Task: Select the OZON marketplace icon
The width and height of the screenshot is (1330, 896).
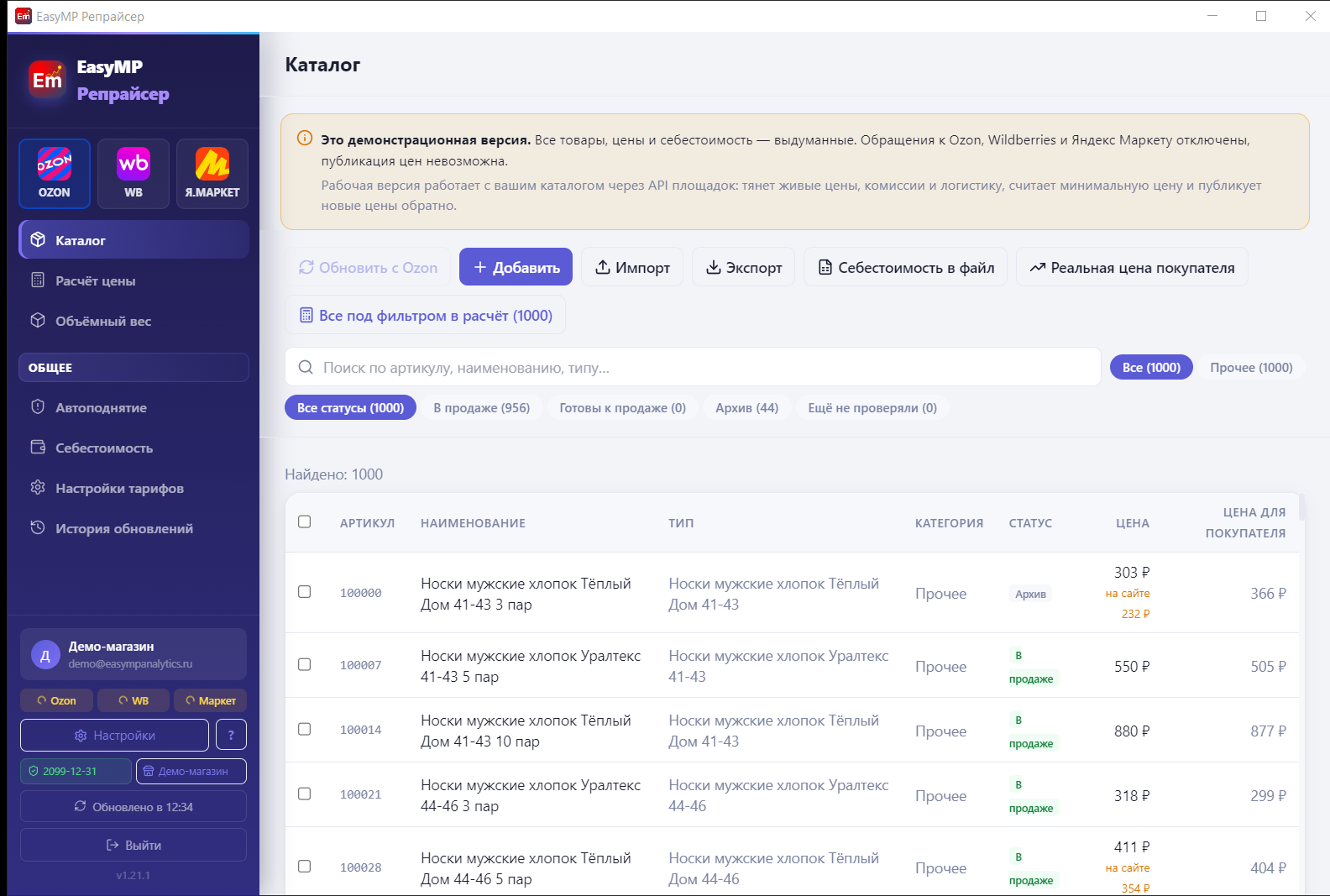Action: point(55,174)
